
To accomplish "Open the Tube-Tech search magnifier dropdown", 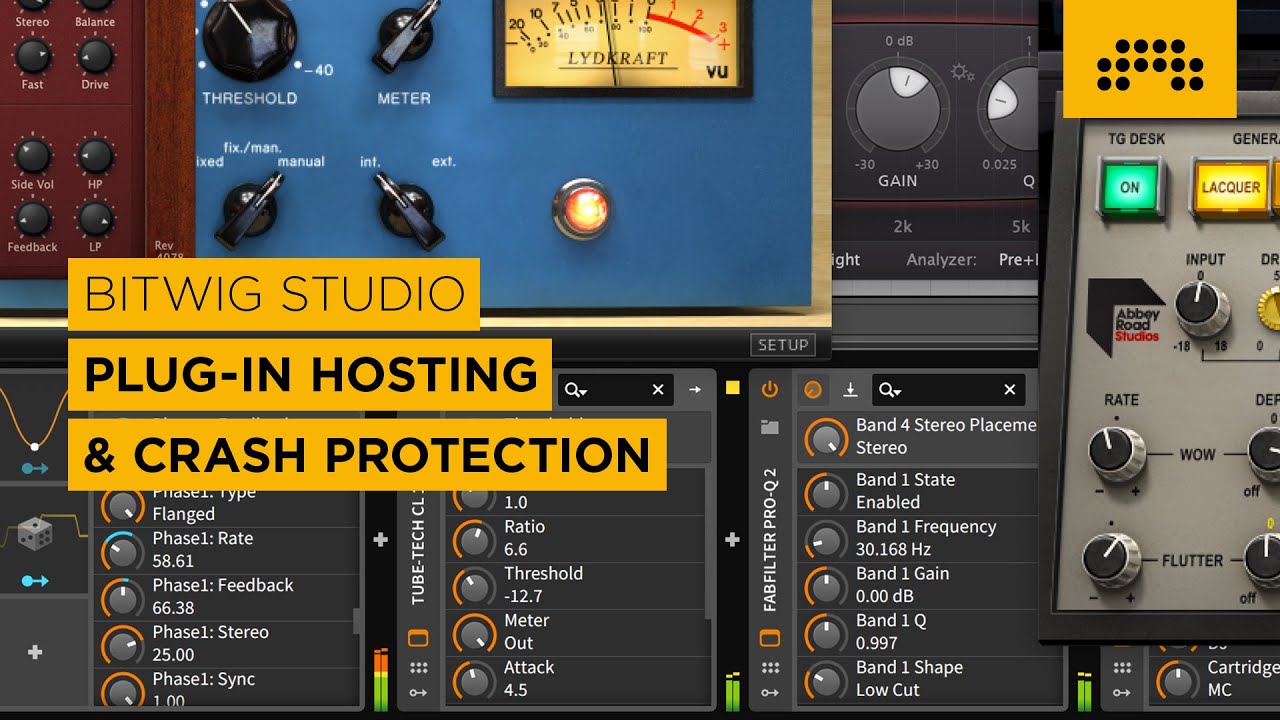I will [576, 390].
